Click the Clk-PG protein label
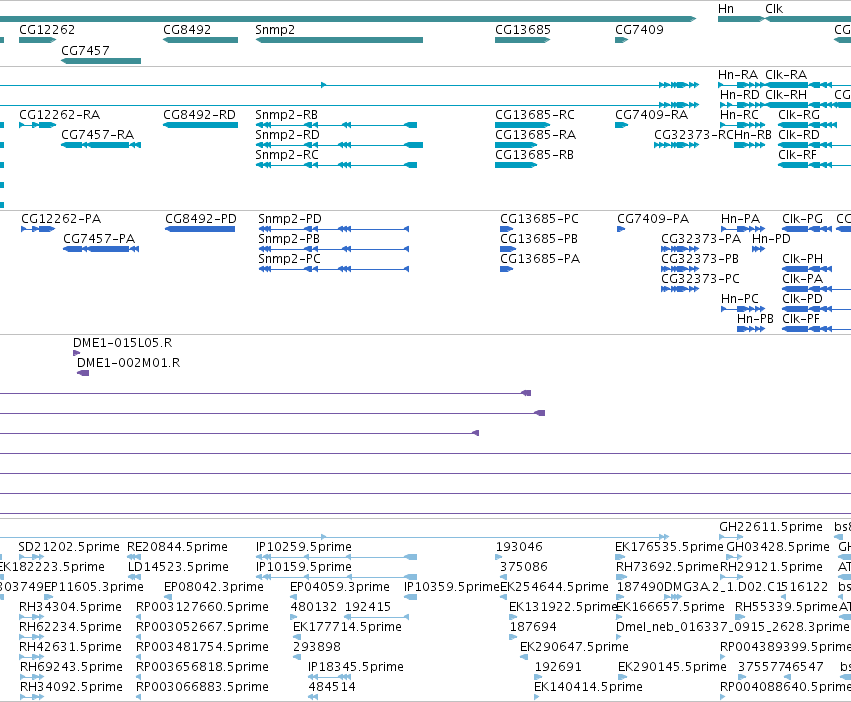This screenshot has height=702, width=851. point(802,219)
